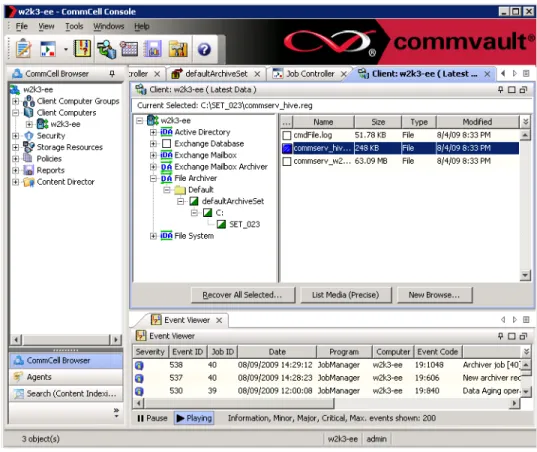Click Recover All Selected button
Viewport: 537px width, 452px height.
(242, 295)
